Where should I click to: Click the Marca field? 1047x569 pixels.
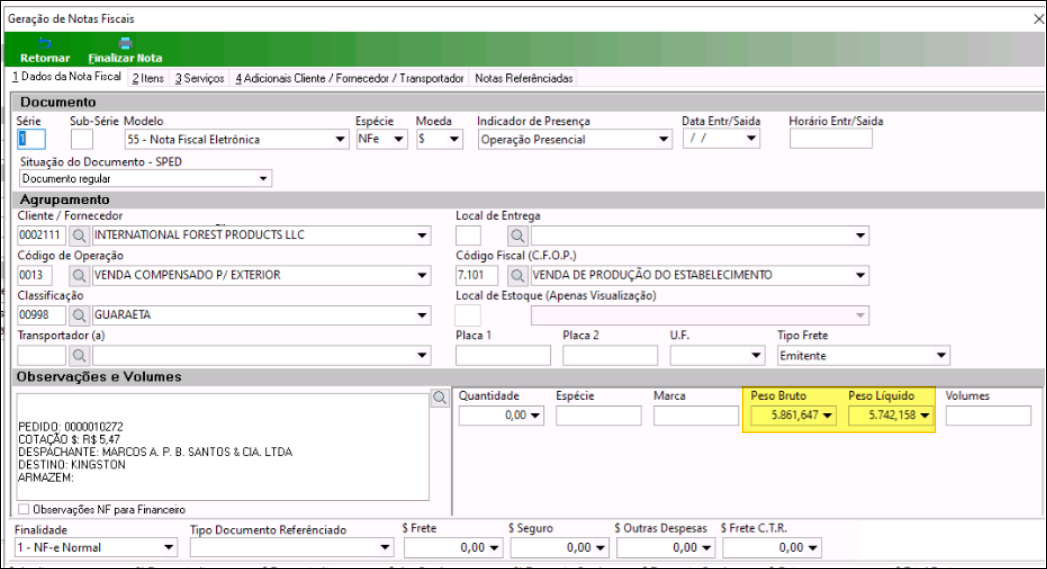(x=696, y=415)
